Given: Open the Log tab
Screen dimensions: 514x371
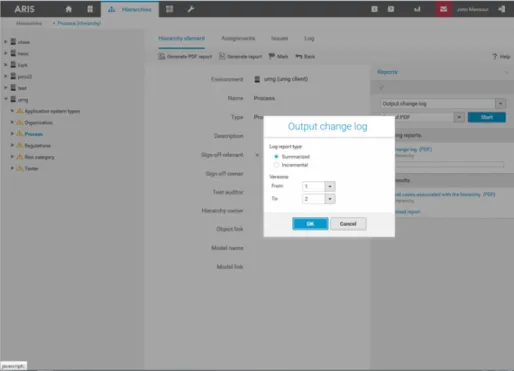Looking at the screenshot, I should click(309, 38).
